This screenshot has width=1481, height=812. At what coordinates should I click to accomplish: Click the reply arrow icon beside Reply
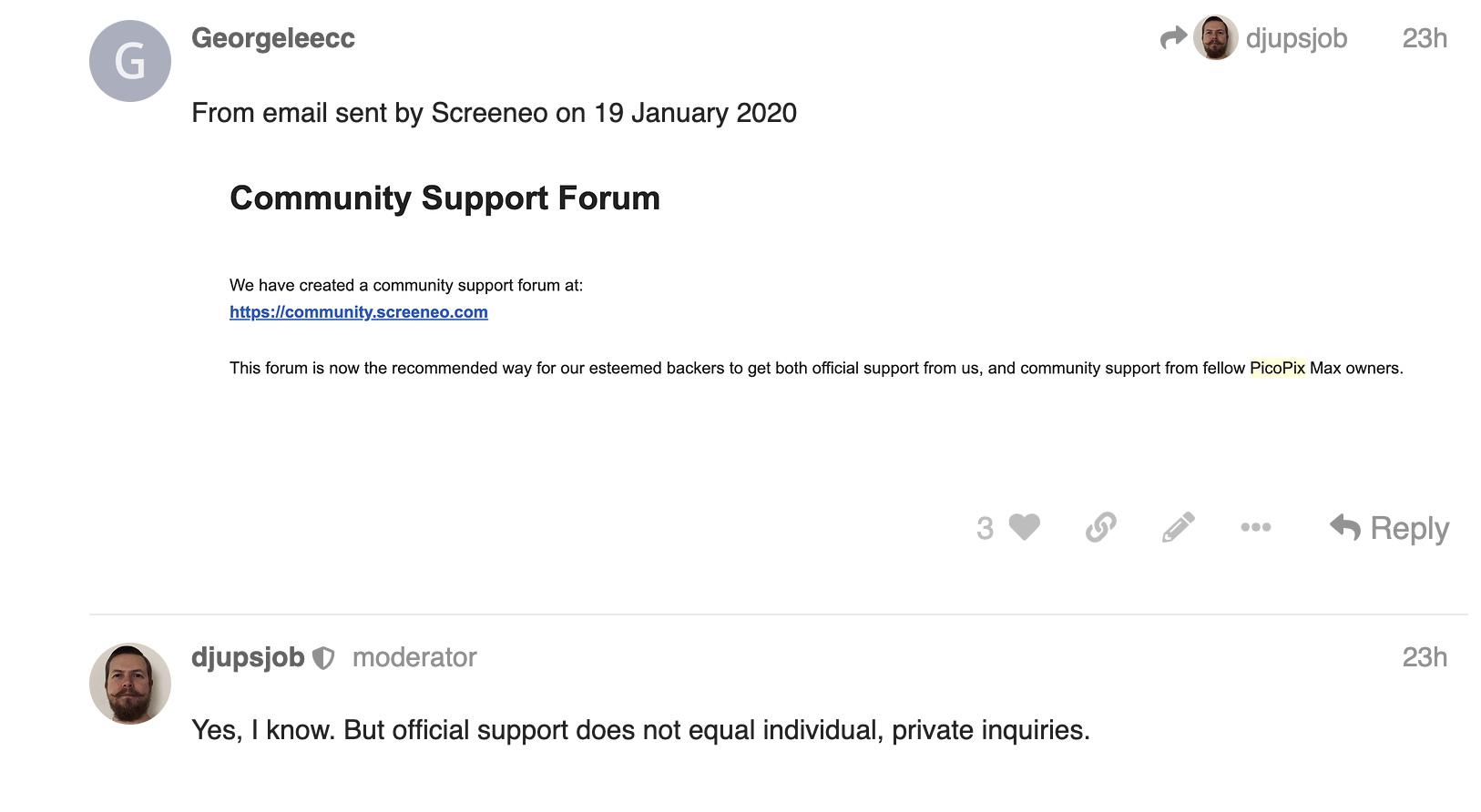pos(1345,527)
